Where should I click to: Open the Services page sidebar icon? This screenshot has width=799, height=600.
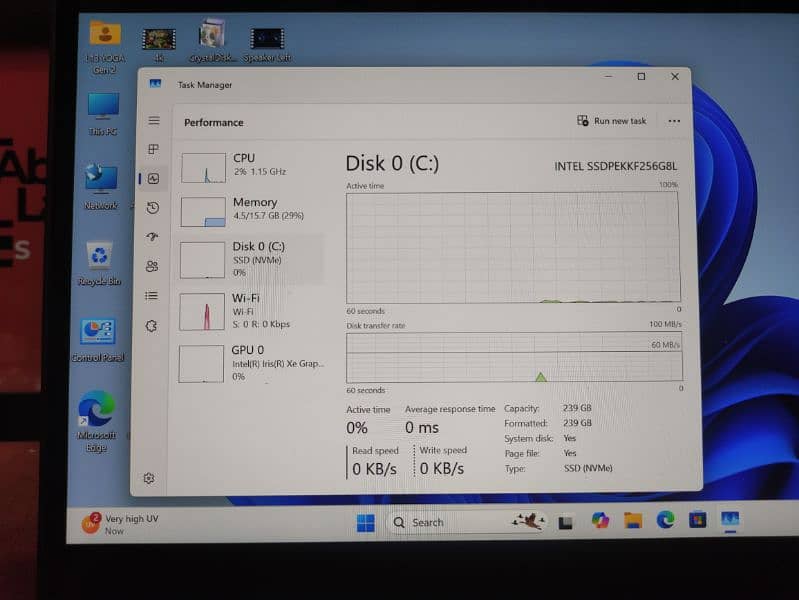coord(151,326)
